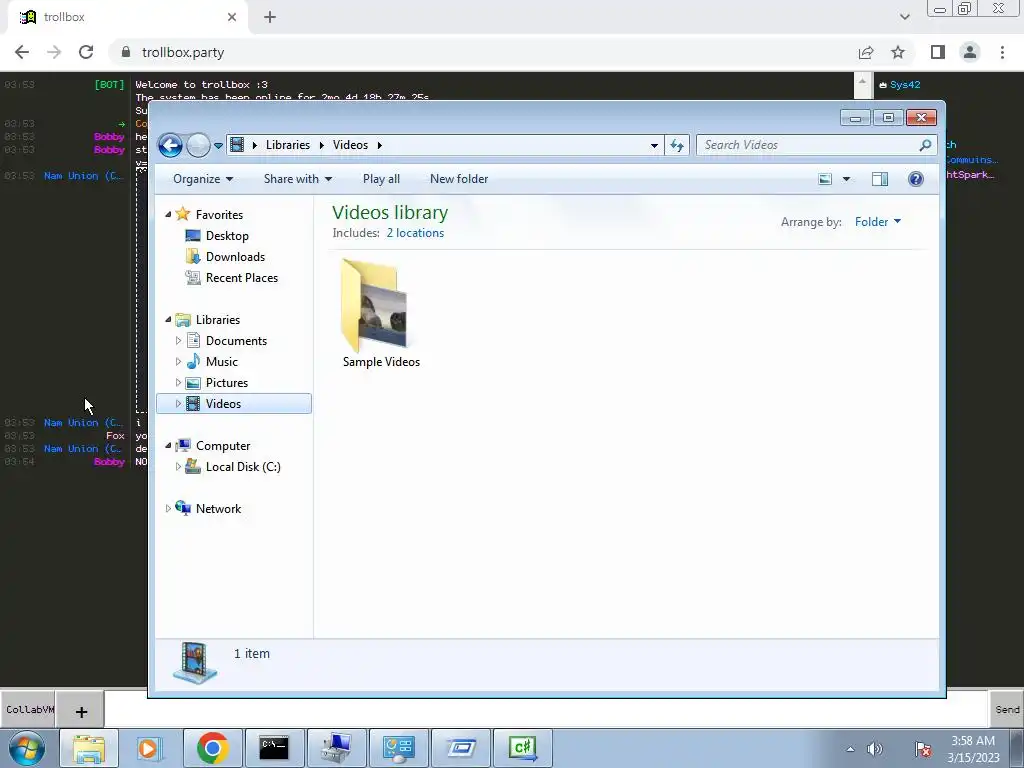
Task: Click Videos in the address breadcrumb
Action: (350, 145)
